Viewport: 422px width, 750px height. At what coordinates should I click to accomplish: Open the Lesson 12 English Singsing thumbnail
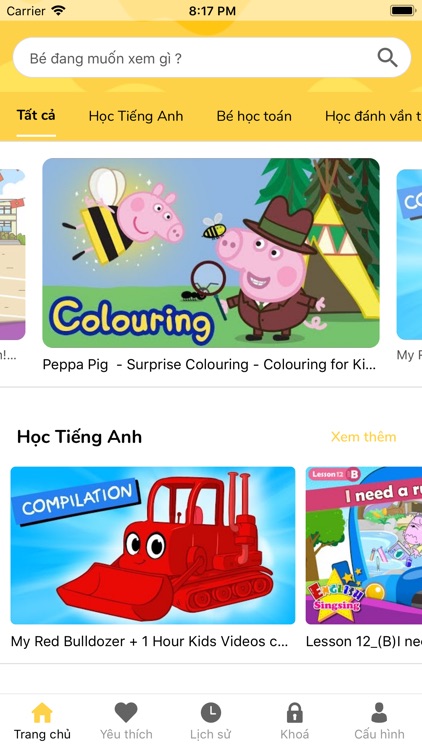pyautogui.click(x=364, y=545)
